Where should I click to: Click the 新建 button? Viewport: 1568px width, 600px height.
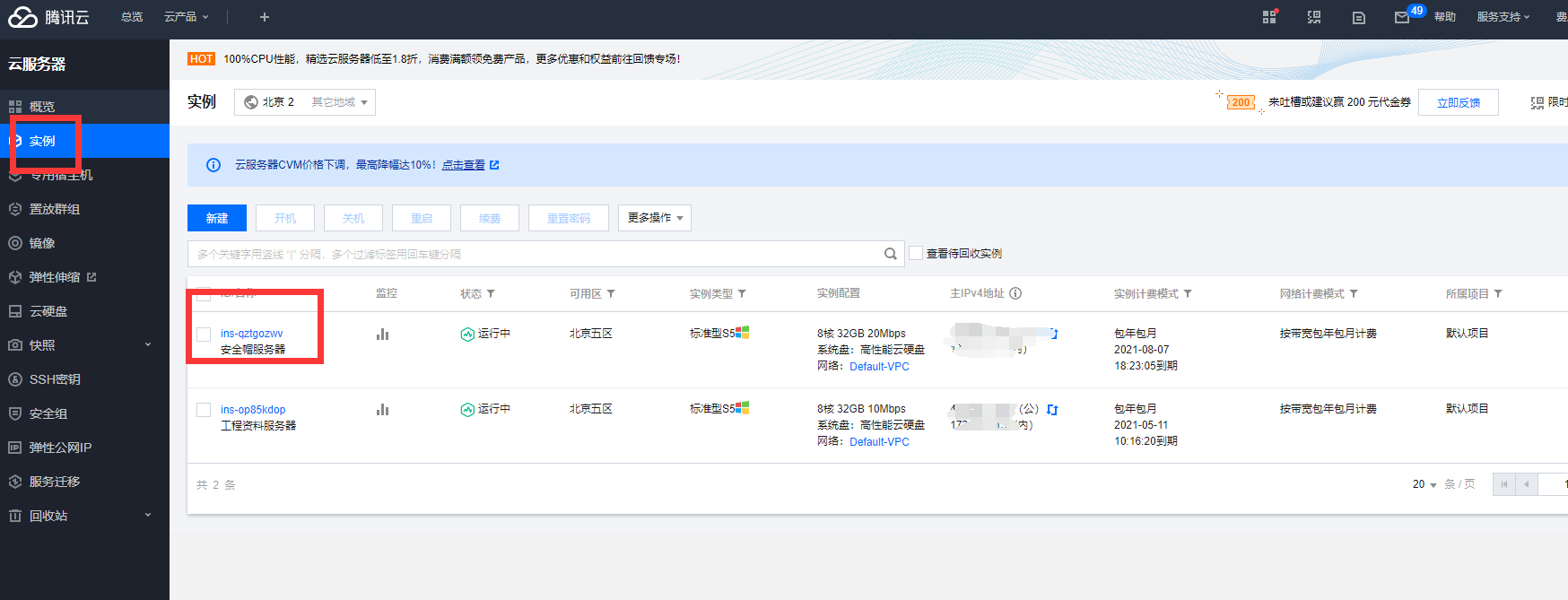pos(217,218)
